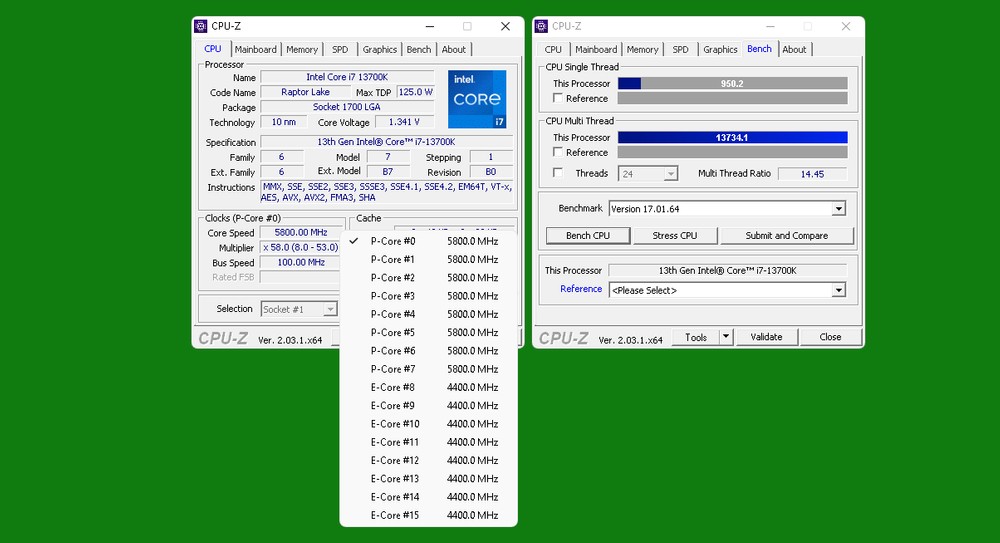Click the Core Speed value 5800.00 MHz
The height and width of the screenshot is (543, 1000).
click(300, 233)
